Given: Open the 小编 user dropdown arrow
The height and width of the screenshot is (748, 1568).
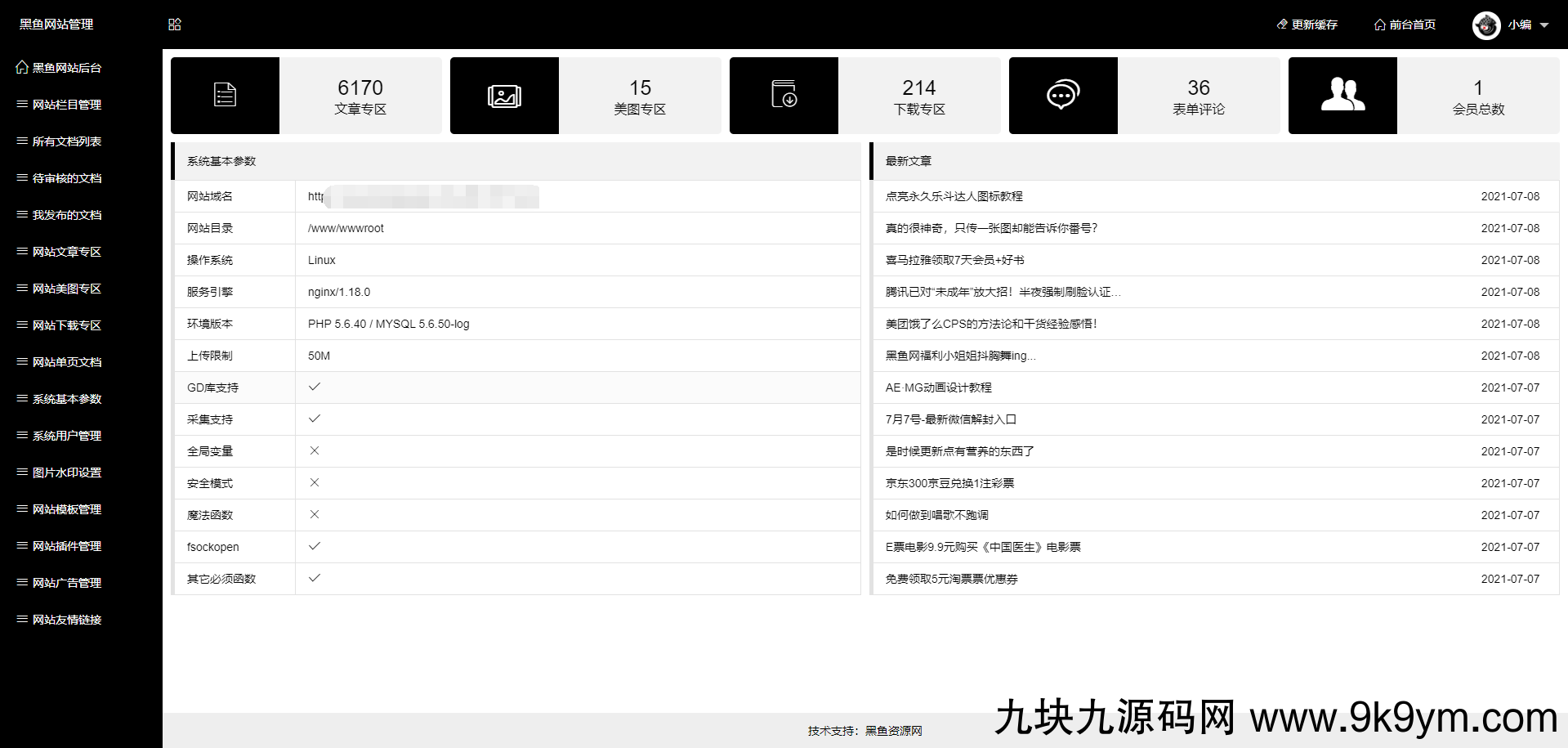Looking at the screenshot, I should click(1544, 25).
